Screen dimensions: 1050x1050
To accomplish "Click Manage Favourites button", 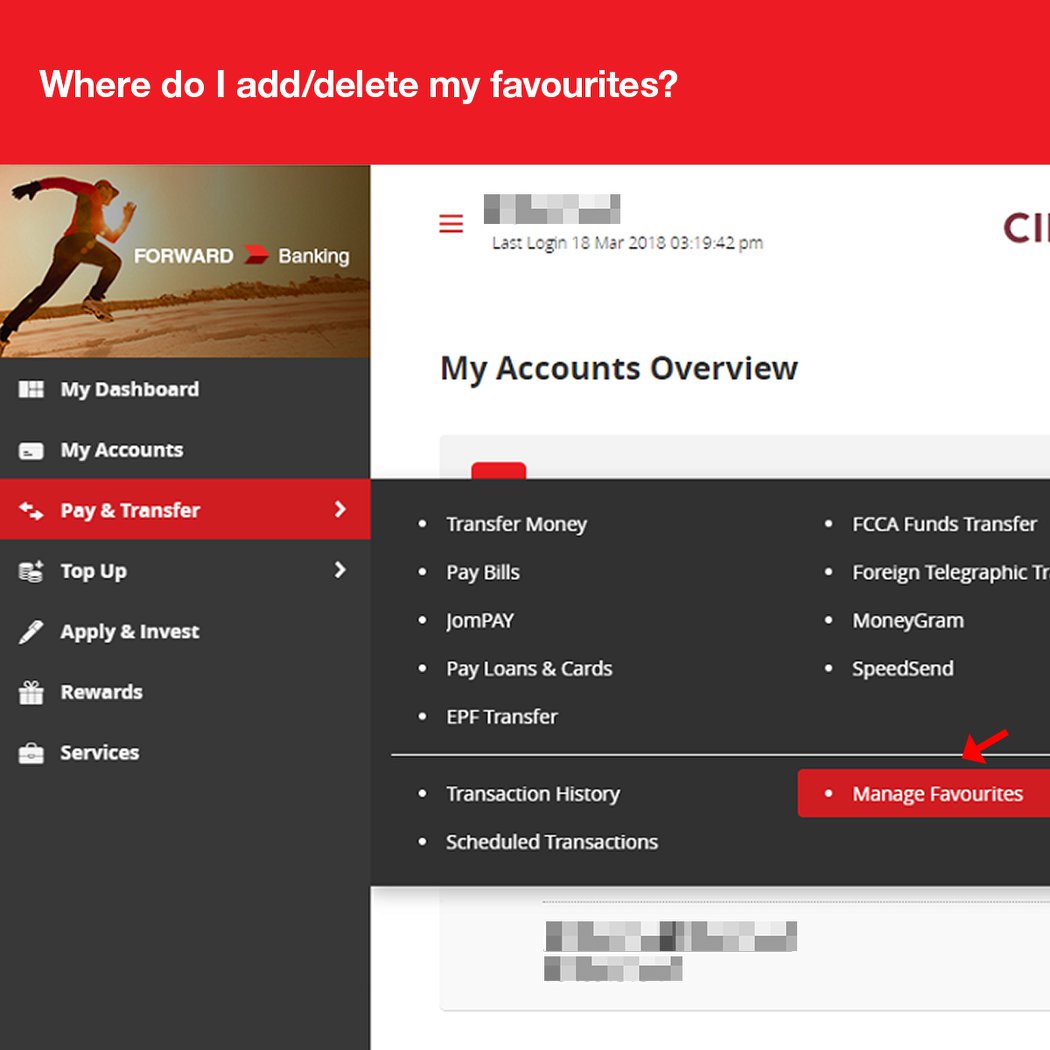I will point(924,794).
